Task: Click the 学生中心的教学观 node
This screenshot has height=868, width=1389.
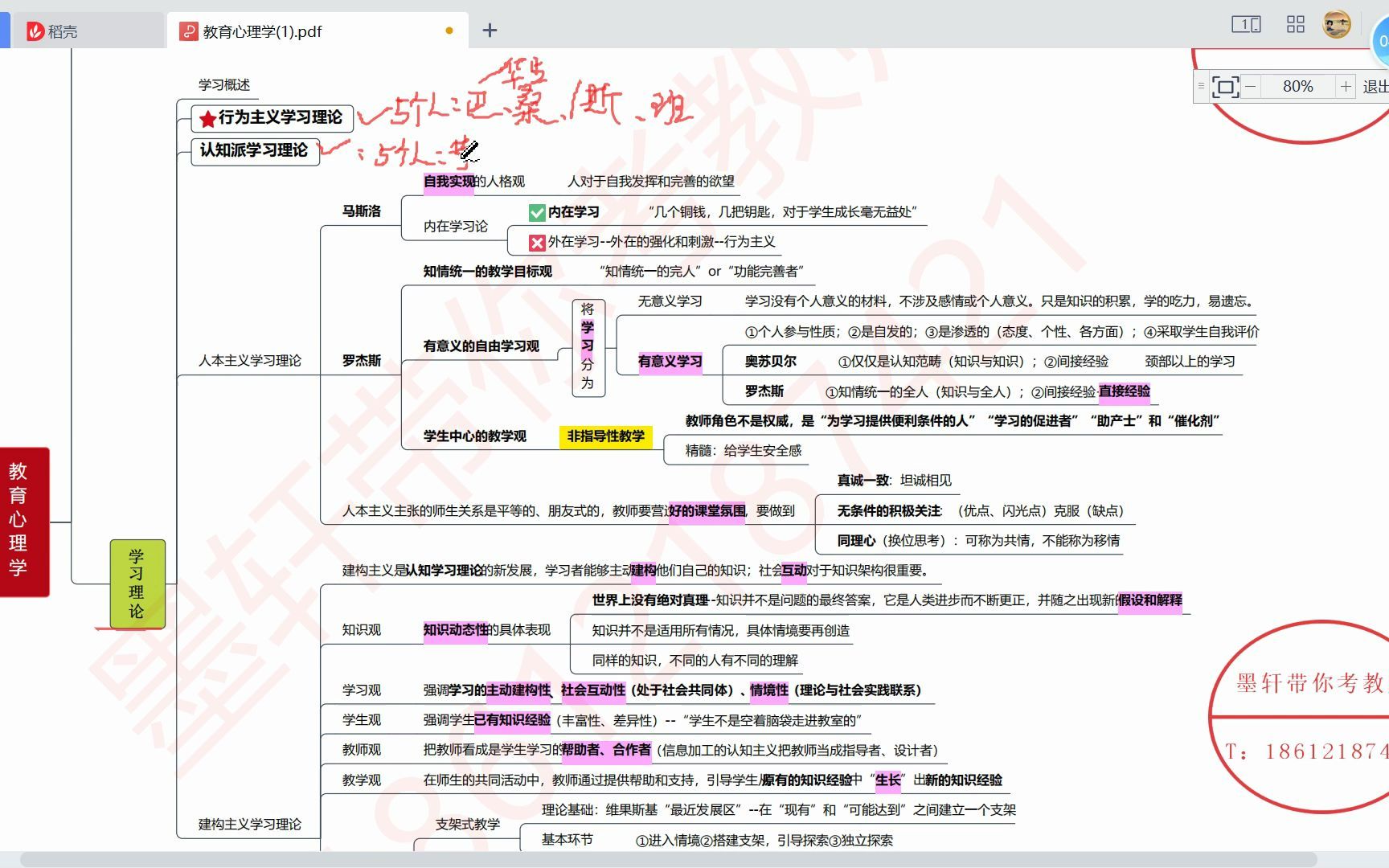Action: [x=475, y=436]
